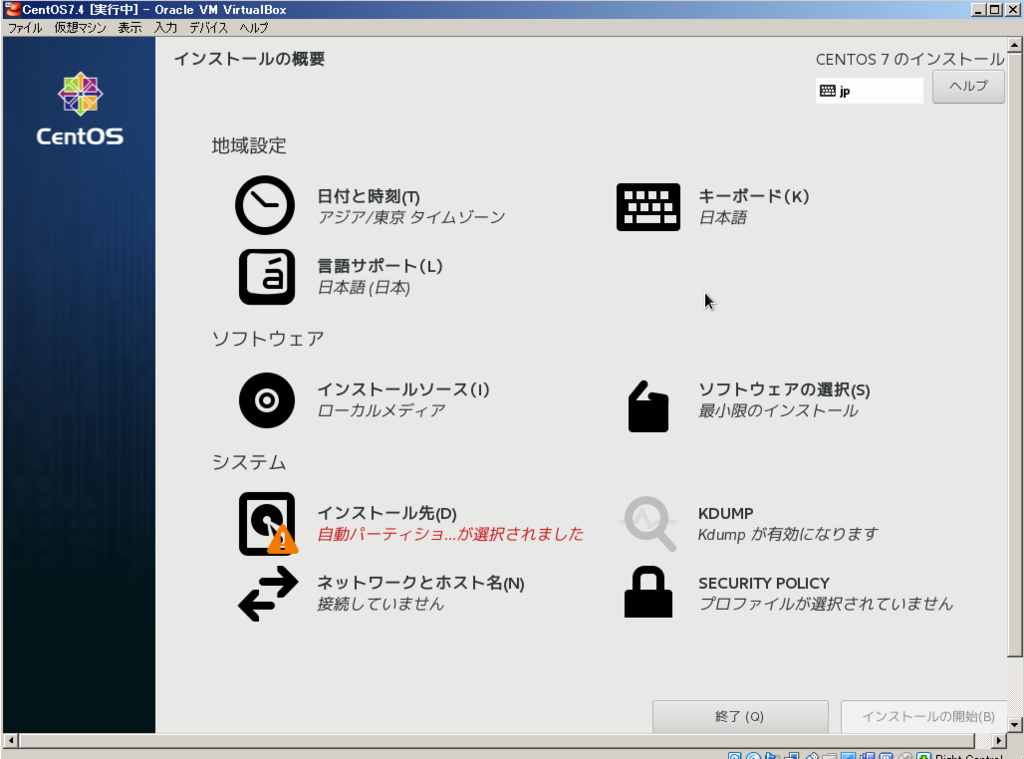Click the vertical scrollbar down arrow
This screenshot has height=759, width=1024.
[x=1014, y=724]
